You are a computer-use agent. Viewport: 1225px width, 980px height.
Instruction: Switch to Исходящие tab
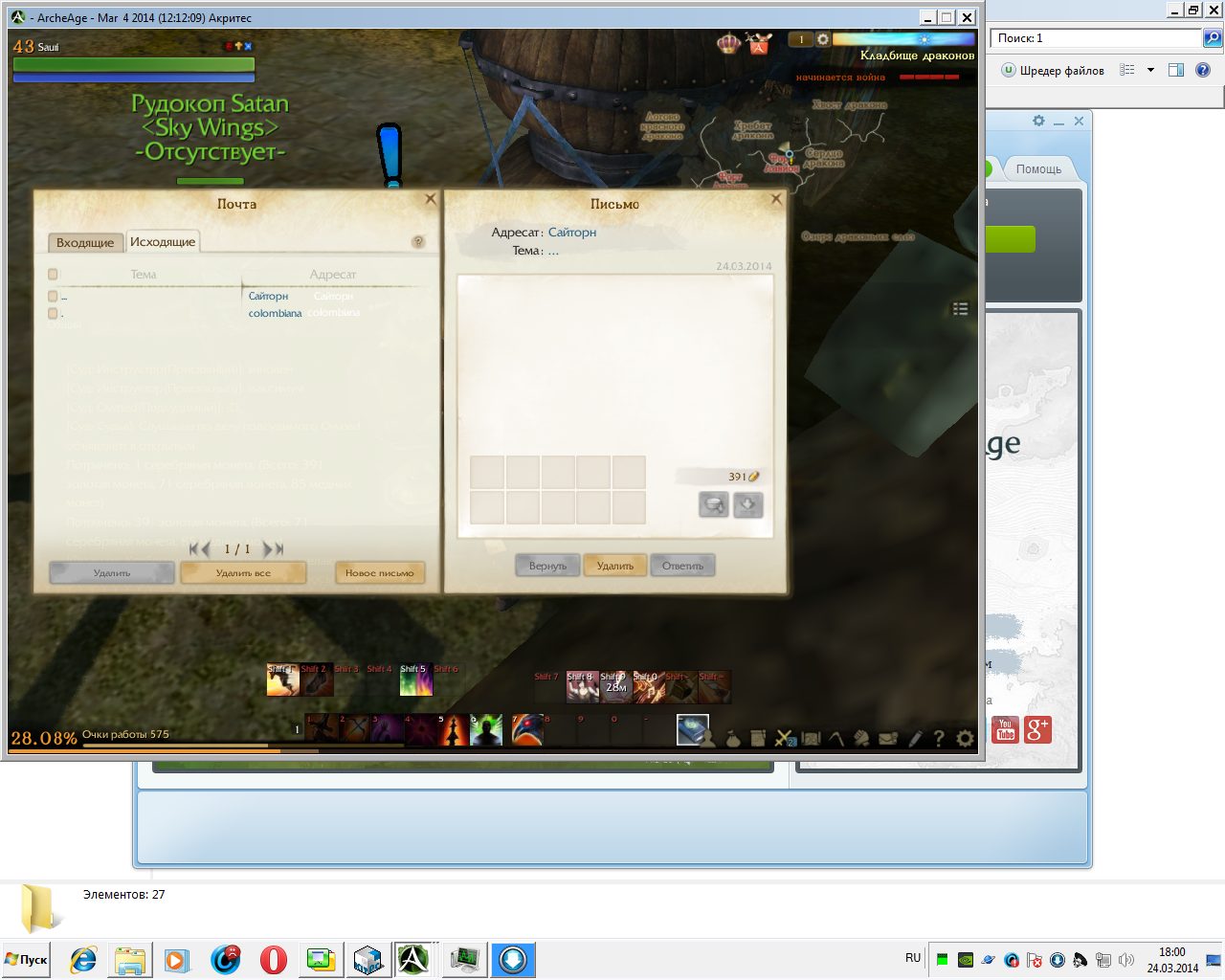163,242
